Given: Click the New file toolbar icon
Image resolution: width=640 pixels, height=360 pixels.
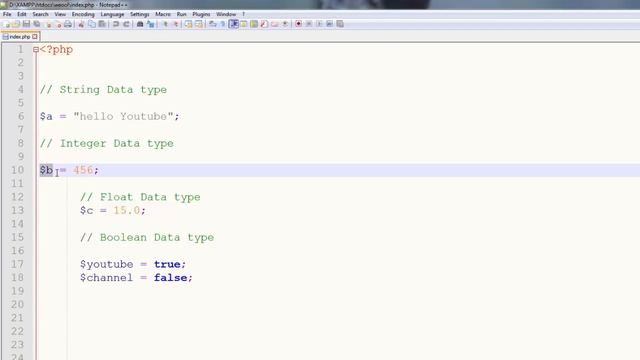Looking at the screenshot, I should pos(6,24).
